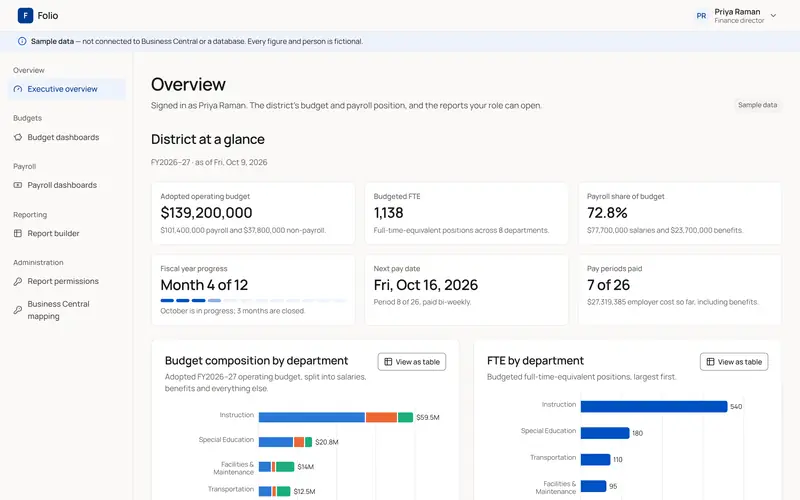
Task: Click the Next pay date card
Action: 466,290
